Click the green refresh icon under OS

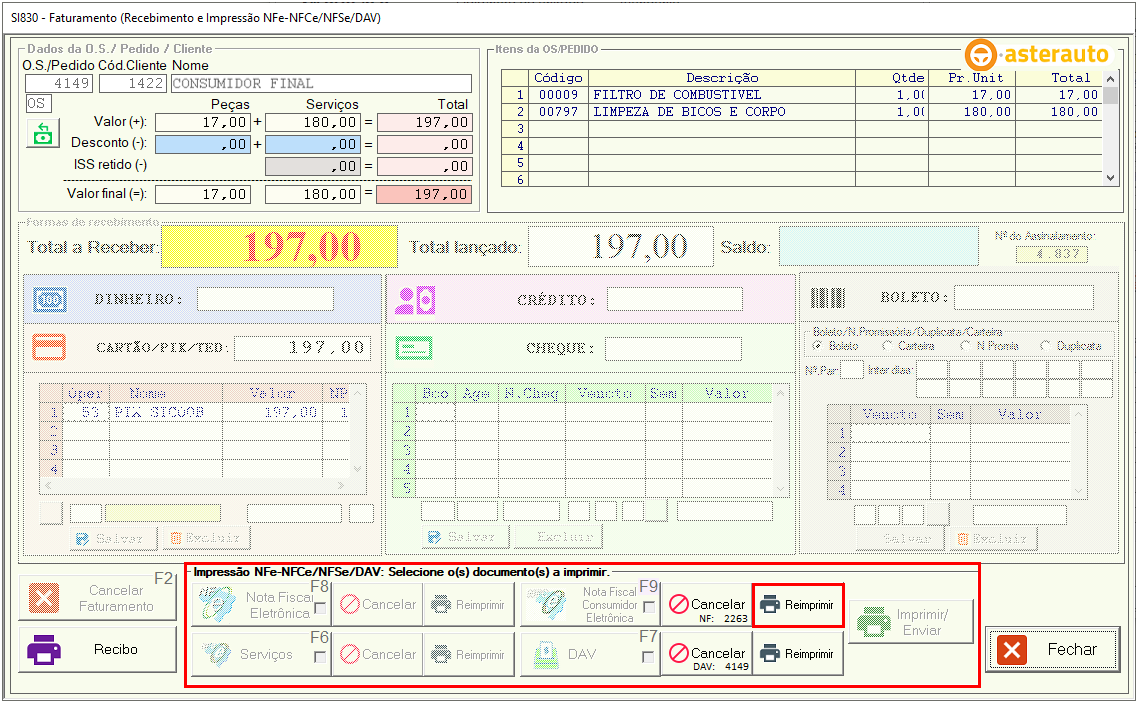43,134
